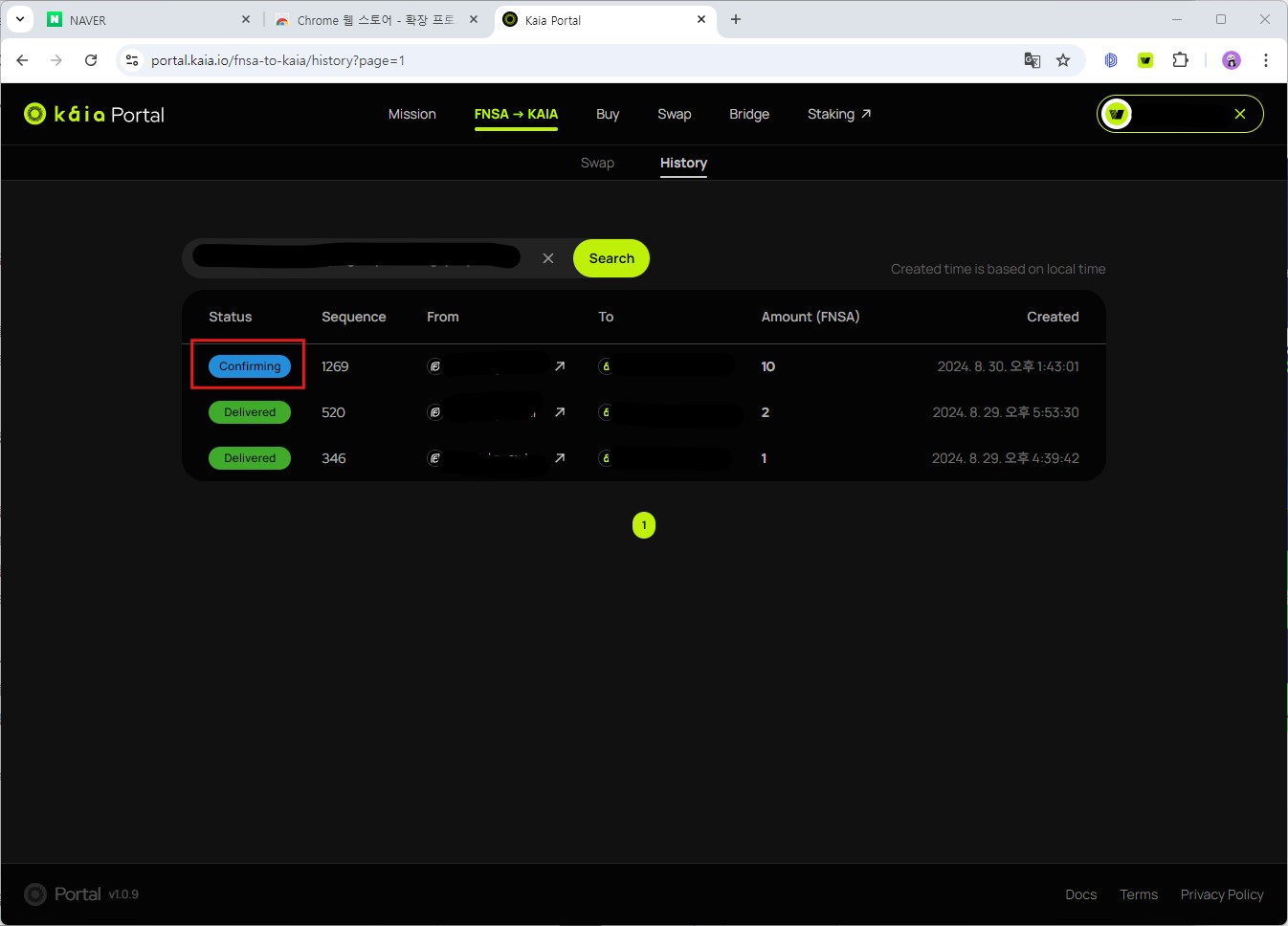Screen dimensions: 1288x926
Task: Open the Buy page
Action: [x=608, y=114]
